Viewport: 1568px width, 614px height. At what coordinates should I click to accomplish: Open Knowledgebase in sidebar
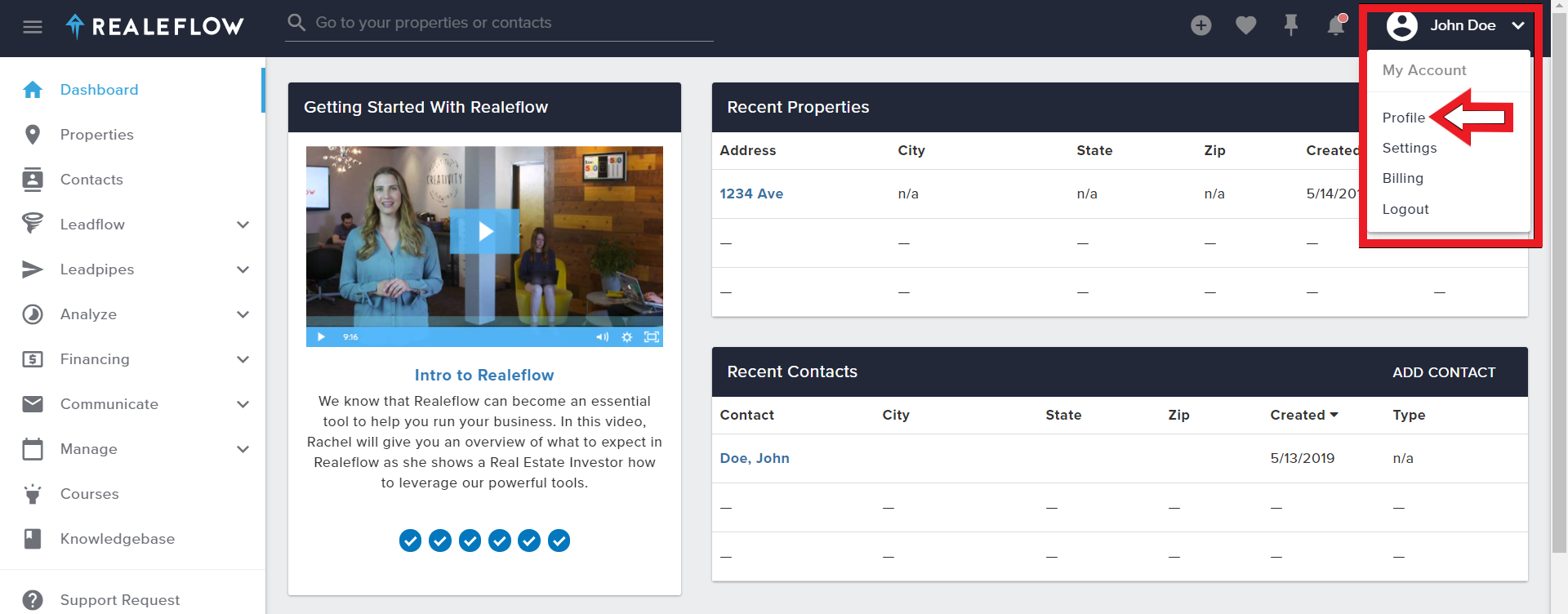point(117,539)
